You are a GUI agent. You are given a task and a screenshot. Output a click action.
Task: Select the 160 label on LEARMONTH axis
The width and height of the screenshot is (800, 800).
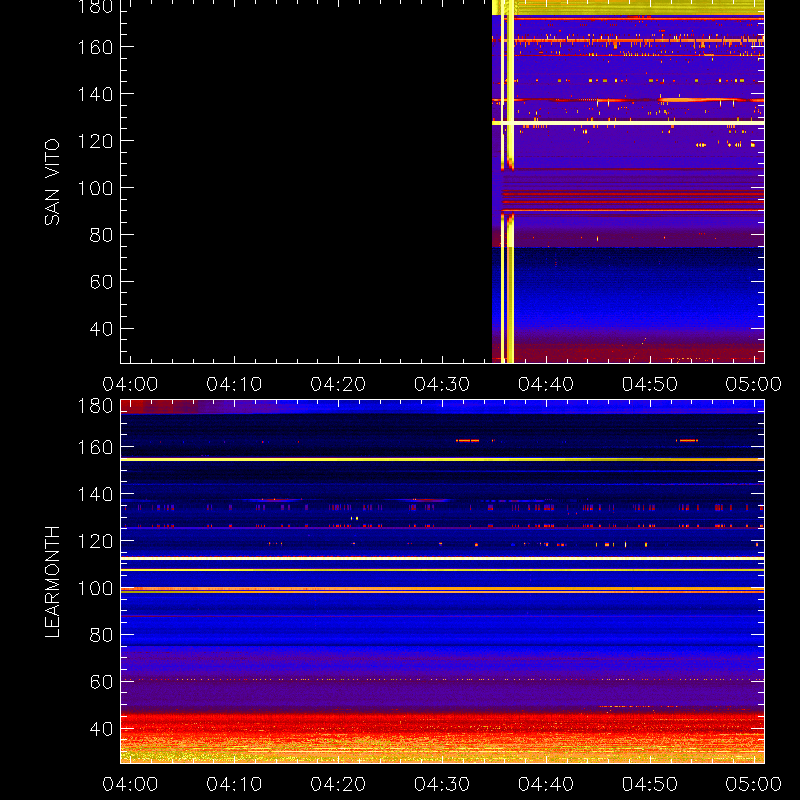[x=95, y=447]
